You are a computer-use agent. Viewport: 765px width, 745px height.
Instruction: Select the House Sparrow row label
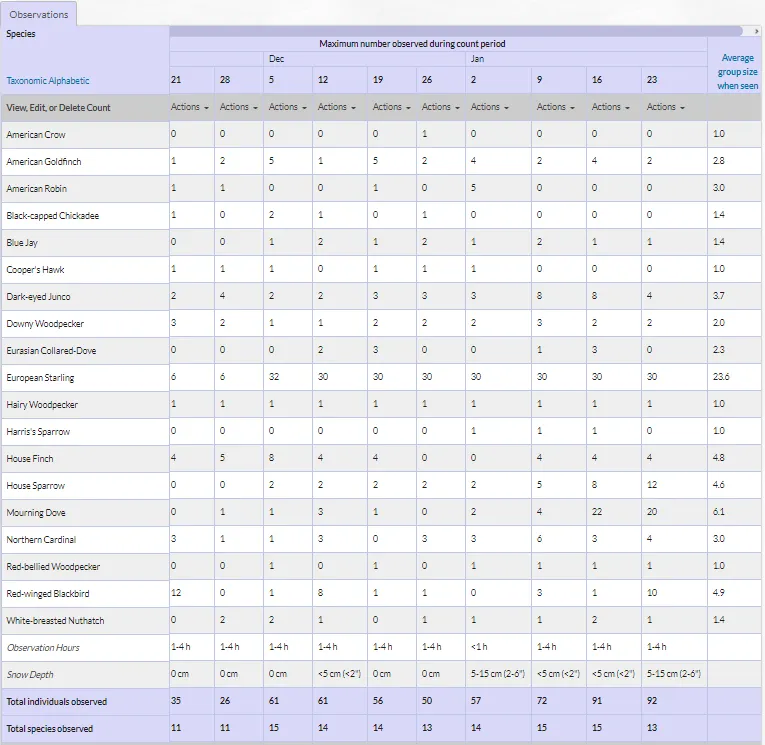coord(36,485)
